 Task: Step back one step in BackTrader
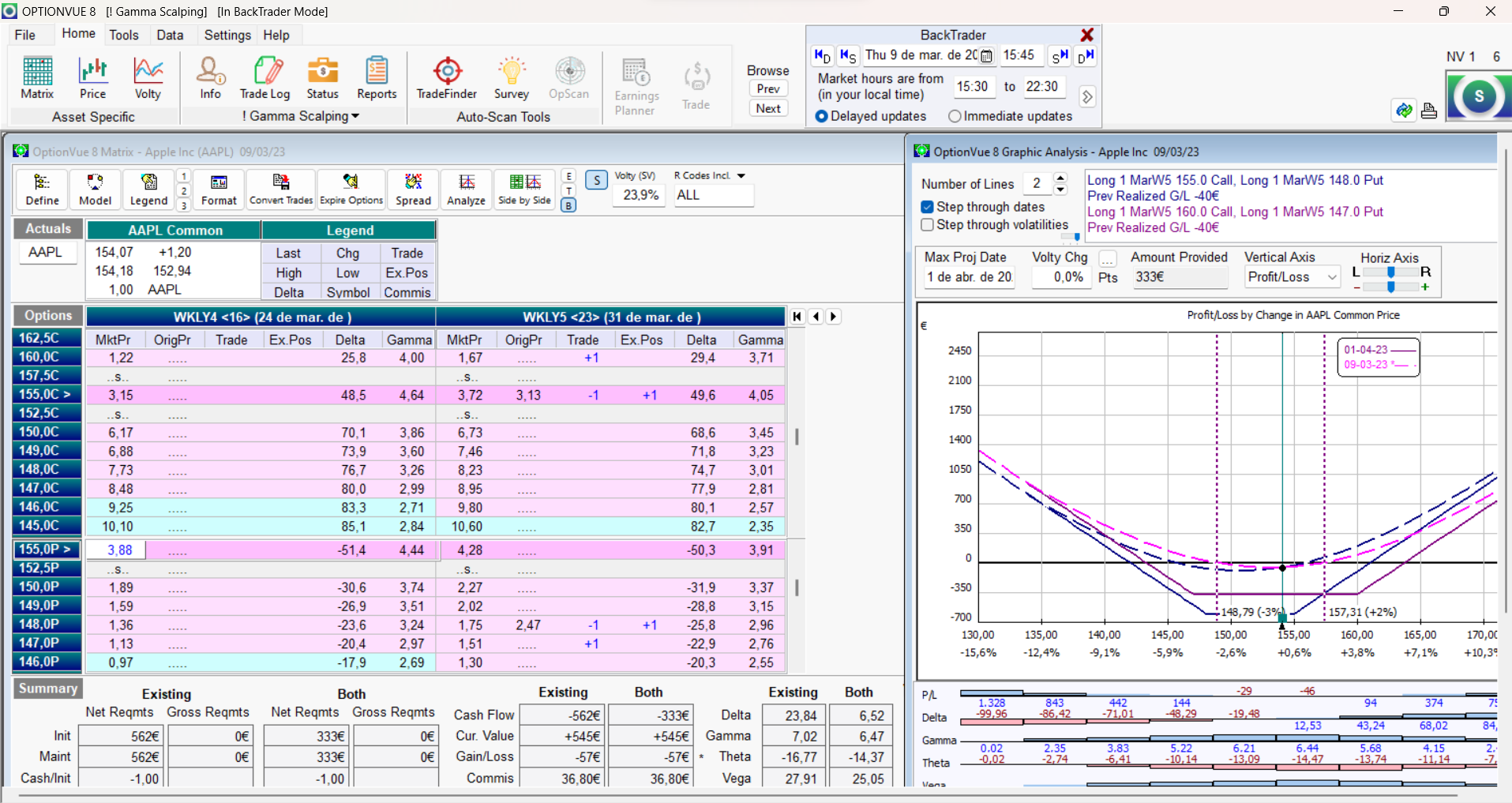click(x=848, y=56)
